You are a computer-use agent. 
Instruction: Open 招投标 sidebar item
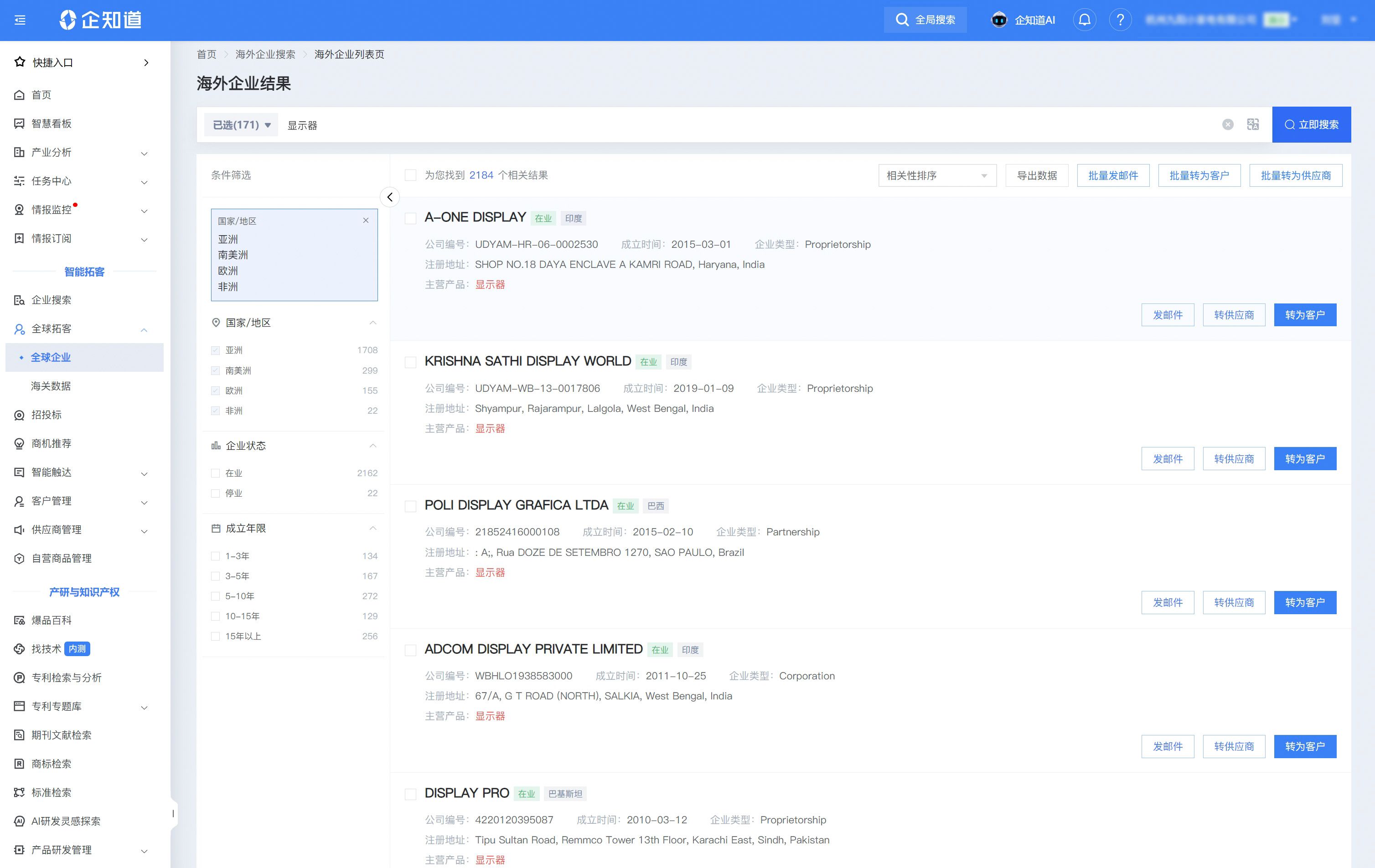click(46, 414)
